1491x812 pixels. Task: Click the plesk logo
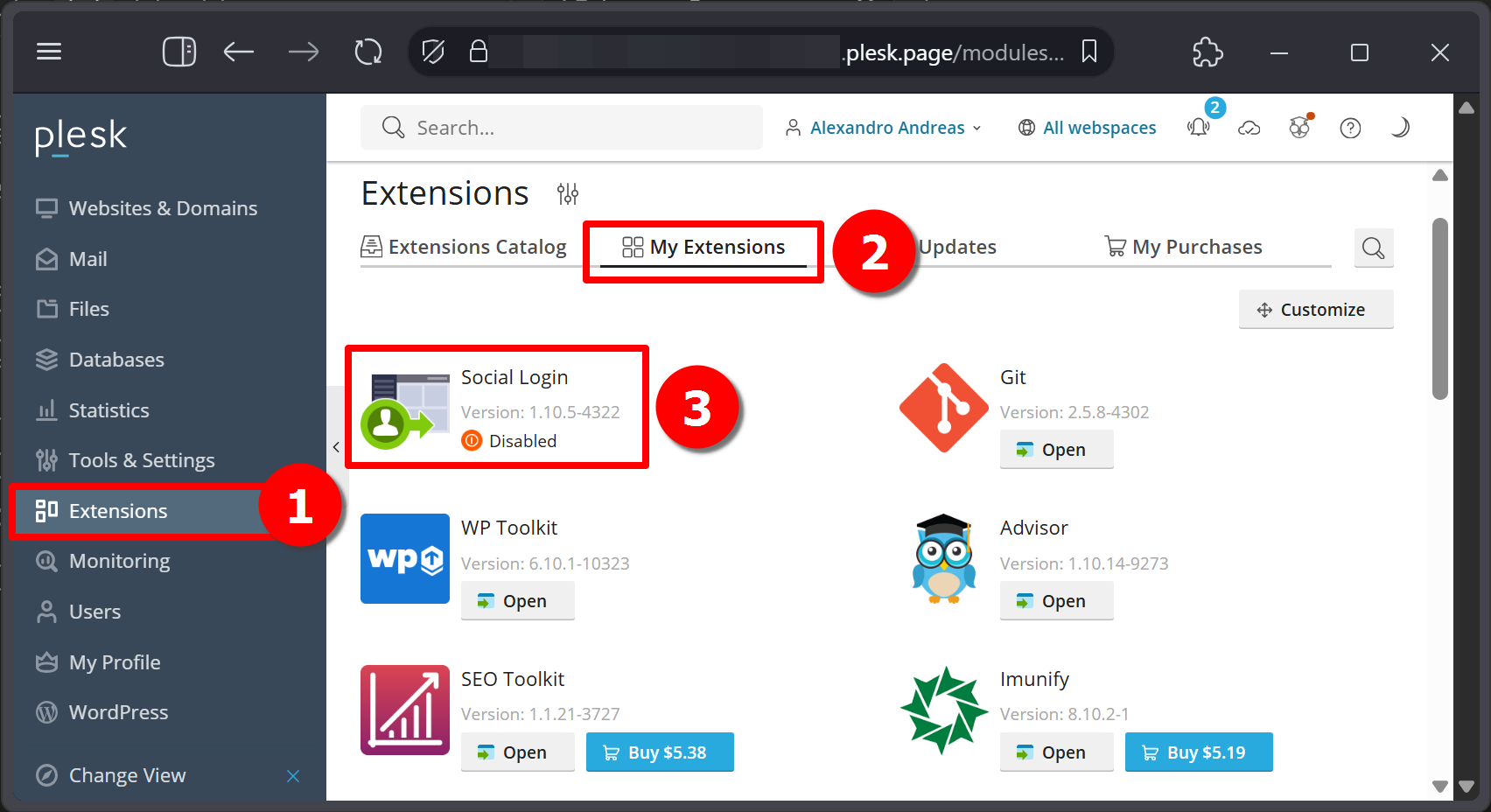[80, 136]
